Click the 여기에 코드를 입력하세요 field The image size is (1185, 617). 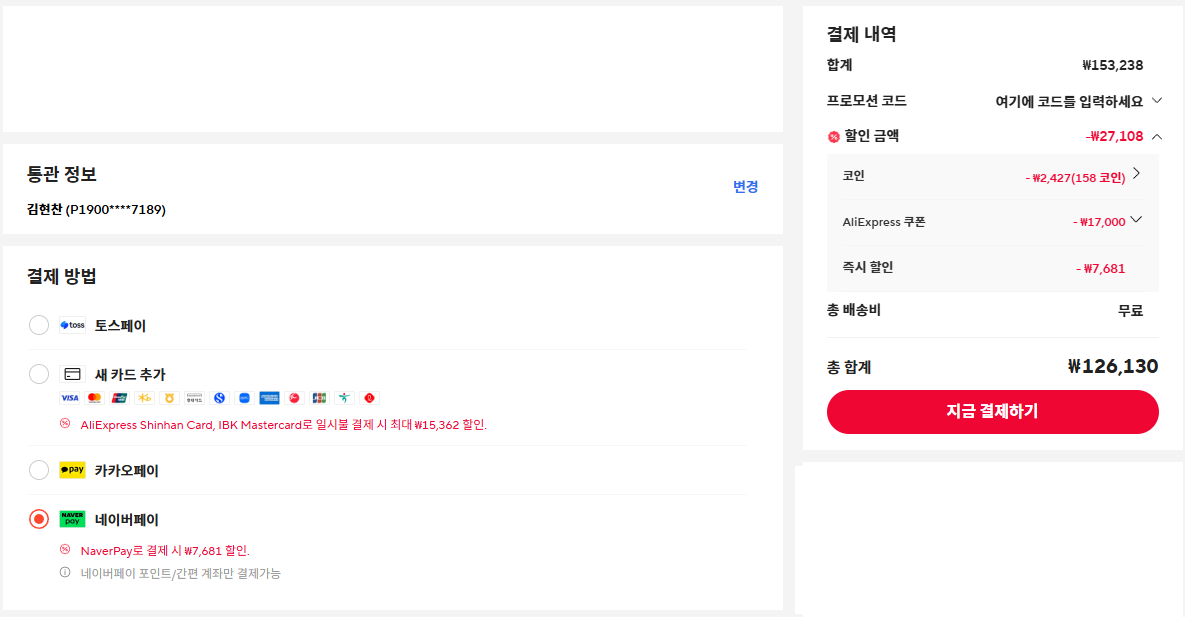click(1068, 101)
